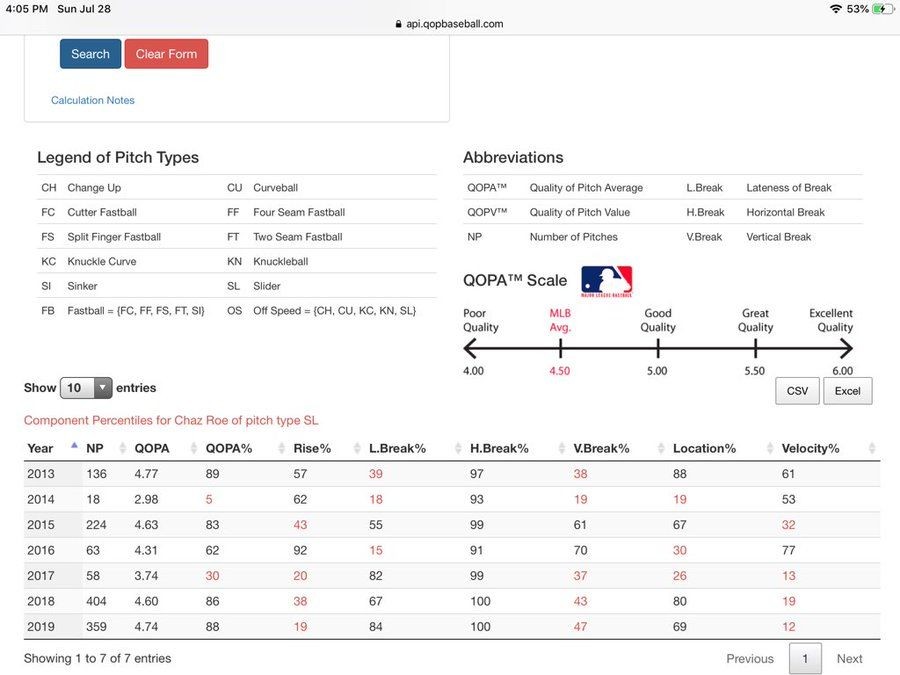Screen dimensions: 900x675
Task: Tap the api.qopbaseball.com address bar
Action: coord(450,24)
